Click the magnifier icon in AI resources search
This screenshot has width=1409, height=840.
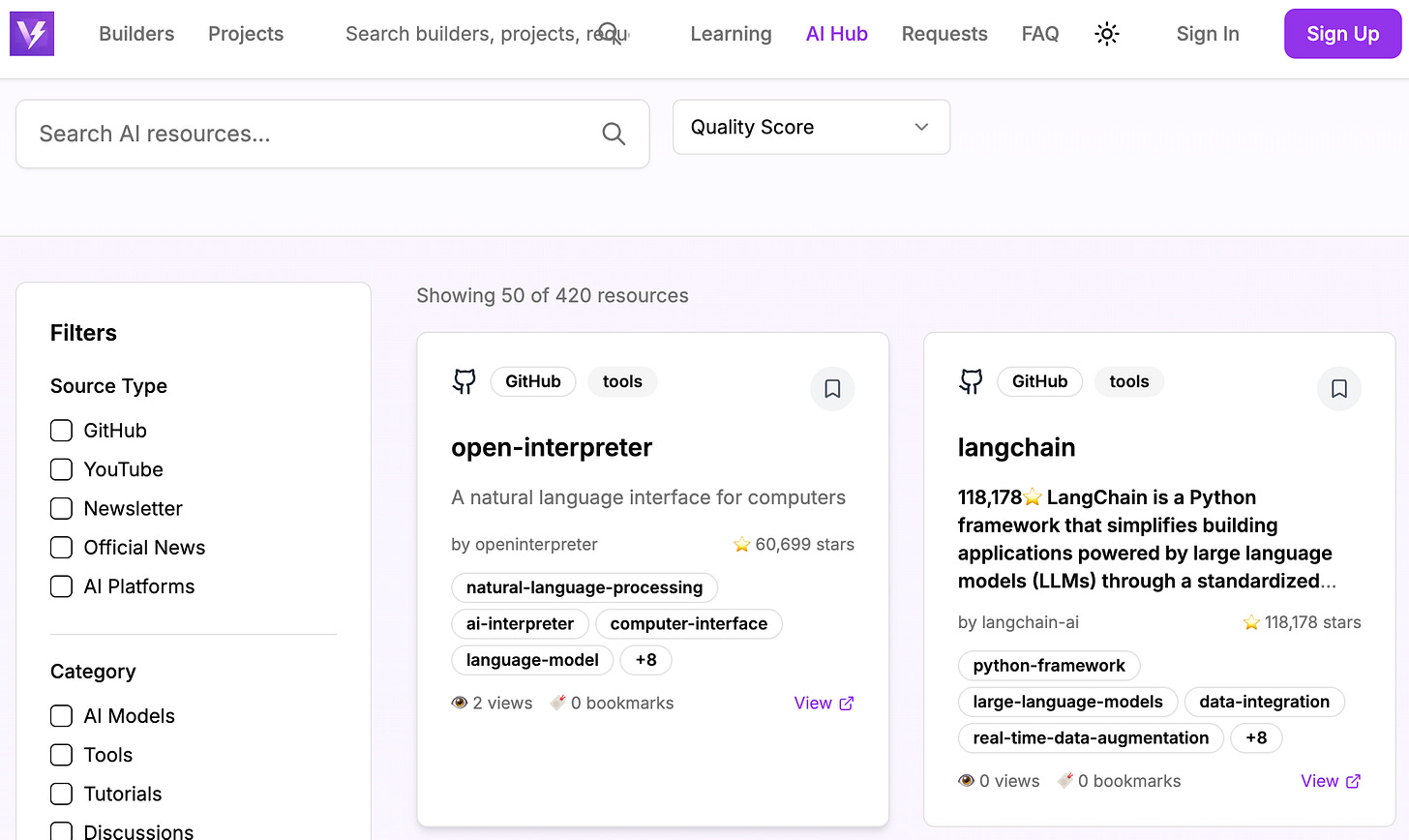point(614,134)
